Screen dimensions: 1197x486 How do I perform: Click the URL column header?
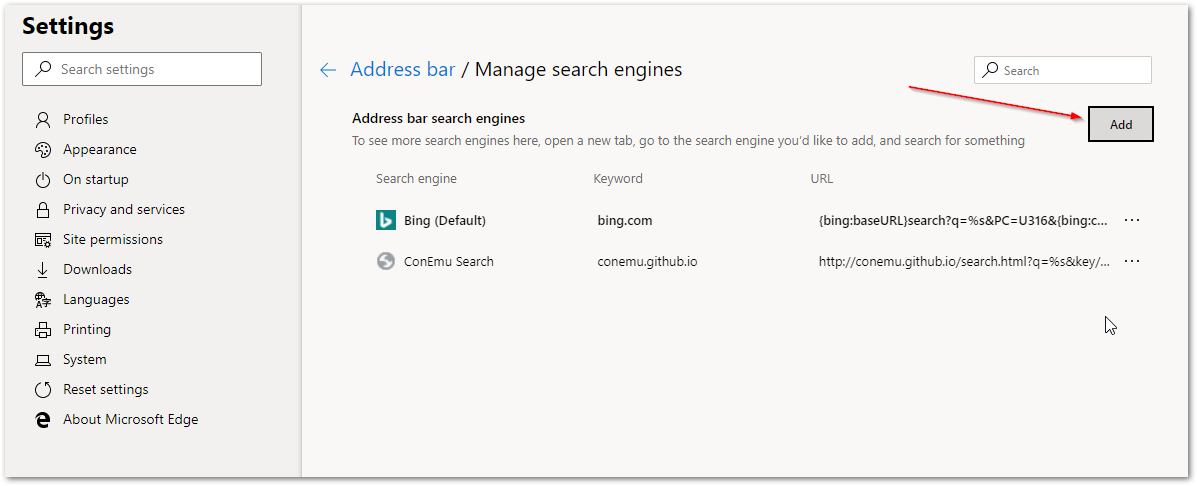(821, 179)
